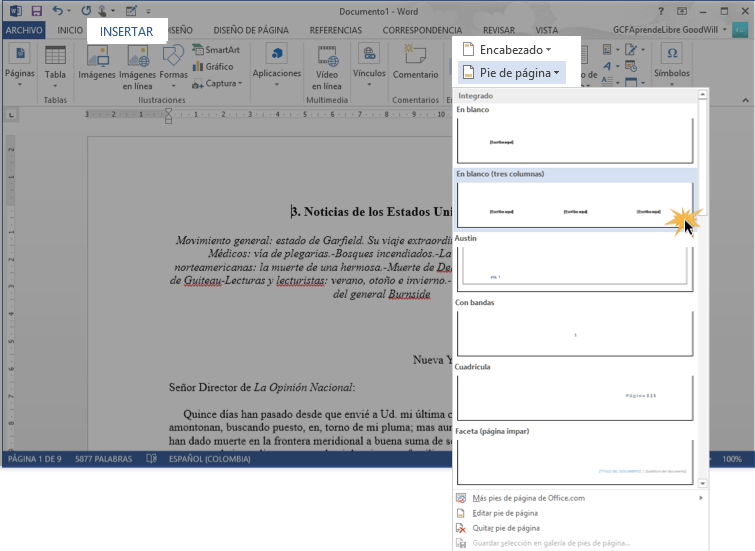
Task: Save document with the Save icon
Action: pos(36,10)
